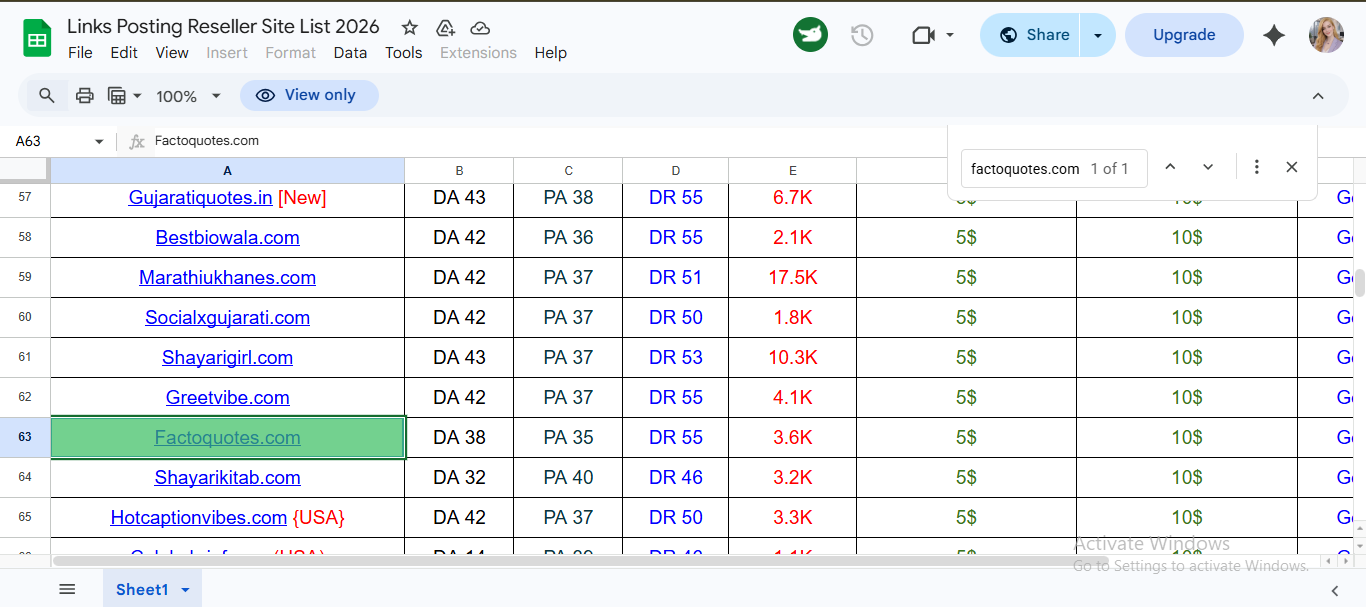Open the all sheets list icon
The width and height of the screenshot is (1366, 607).
click(x=67, y=589)
